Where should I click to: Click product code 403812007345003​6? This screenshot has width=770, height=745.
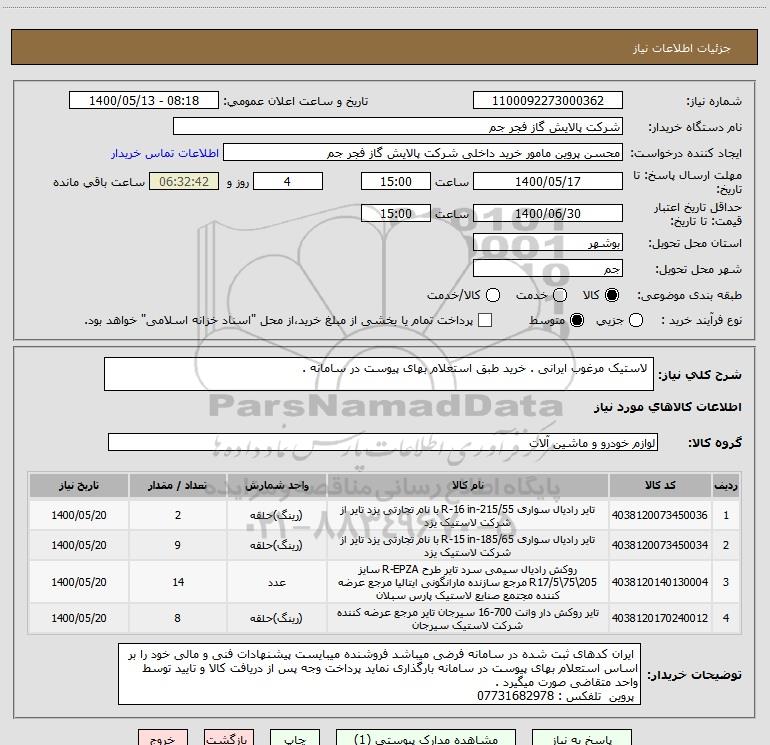click(660, 515)
